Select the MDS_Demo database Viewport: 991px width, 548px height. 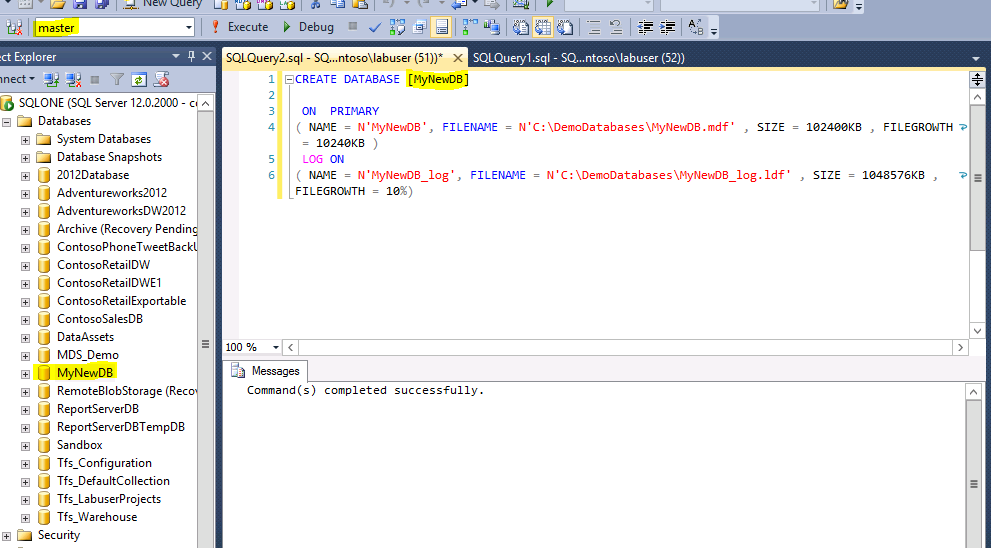click(x=87, y=355)
